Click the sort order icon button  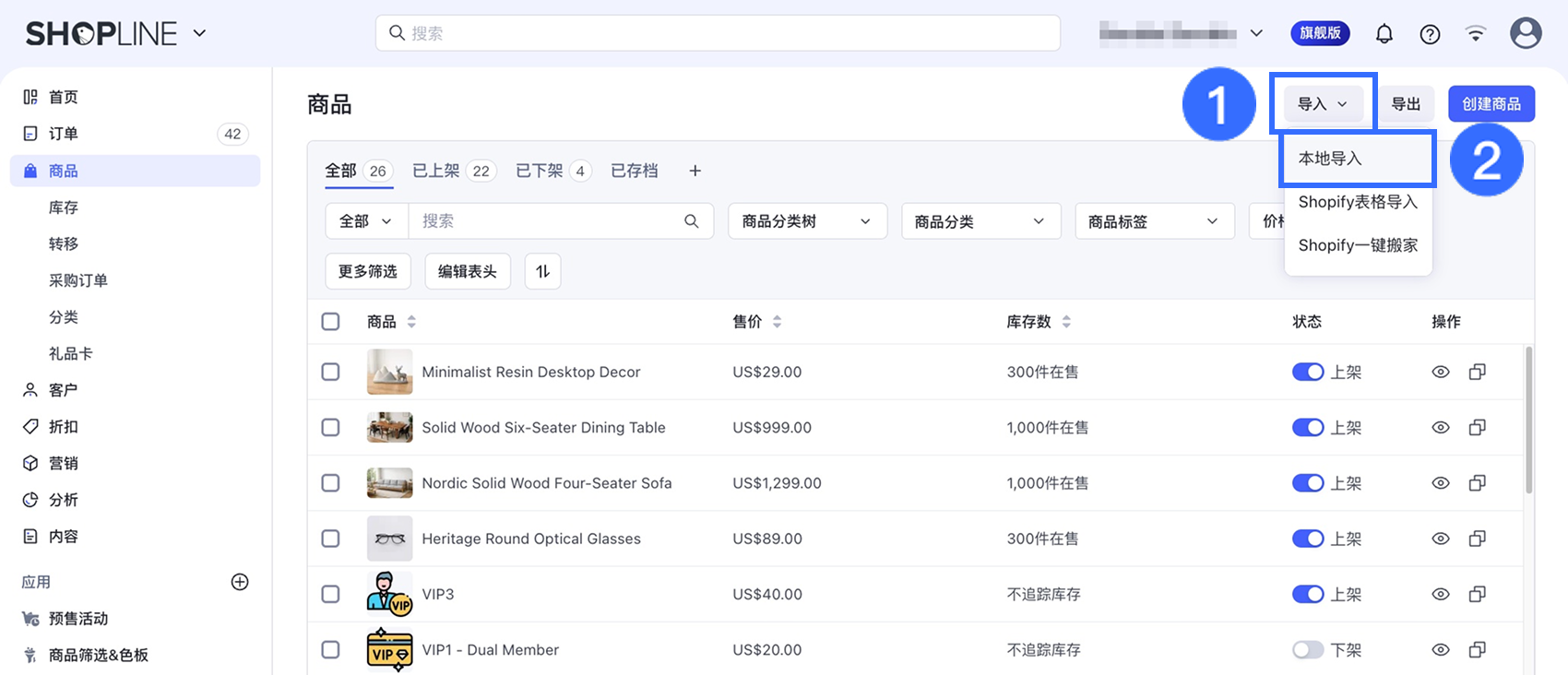point(542,271)
